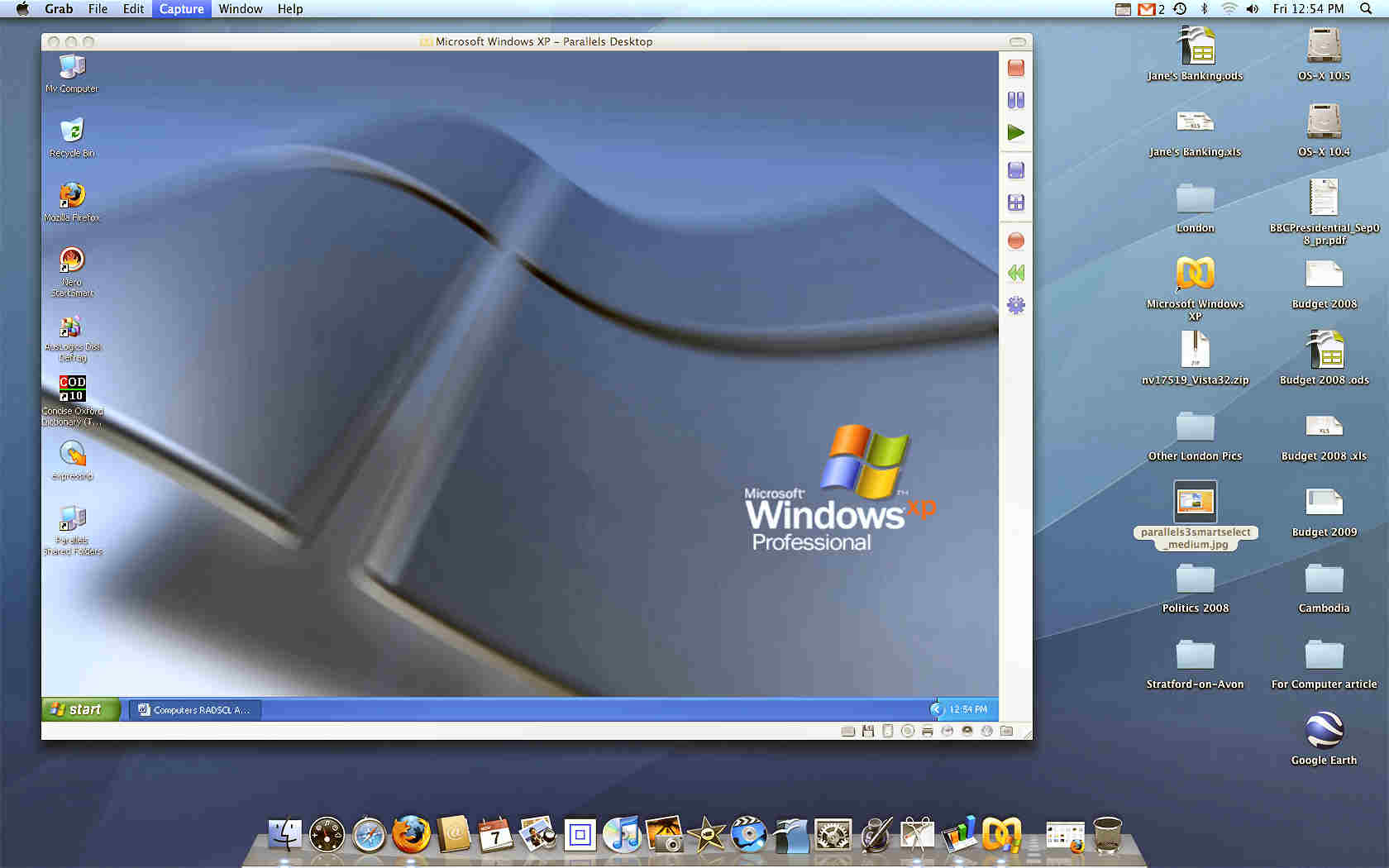1389x868 pixels.
Task: Open the Recycle Bin on XP desktop
Action: point(72,137)
